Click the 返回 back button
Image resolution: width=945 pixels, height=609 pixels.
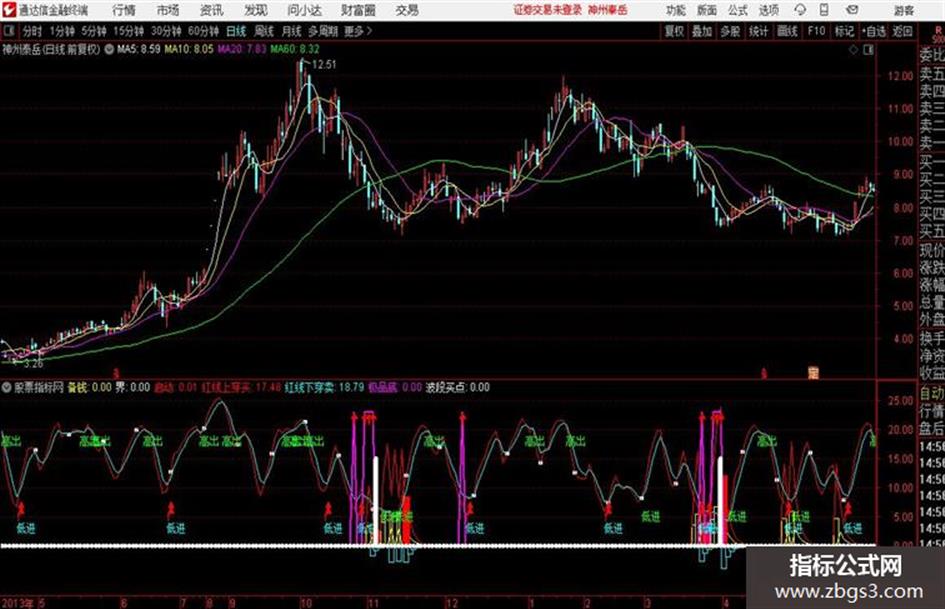pyautogui.click(x=902, y=31)
